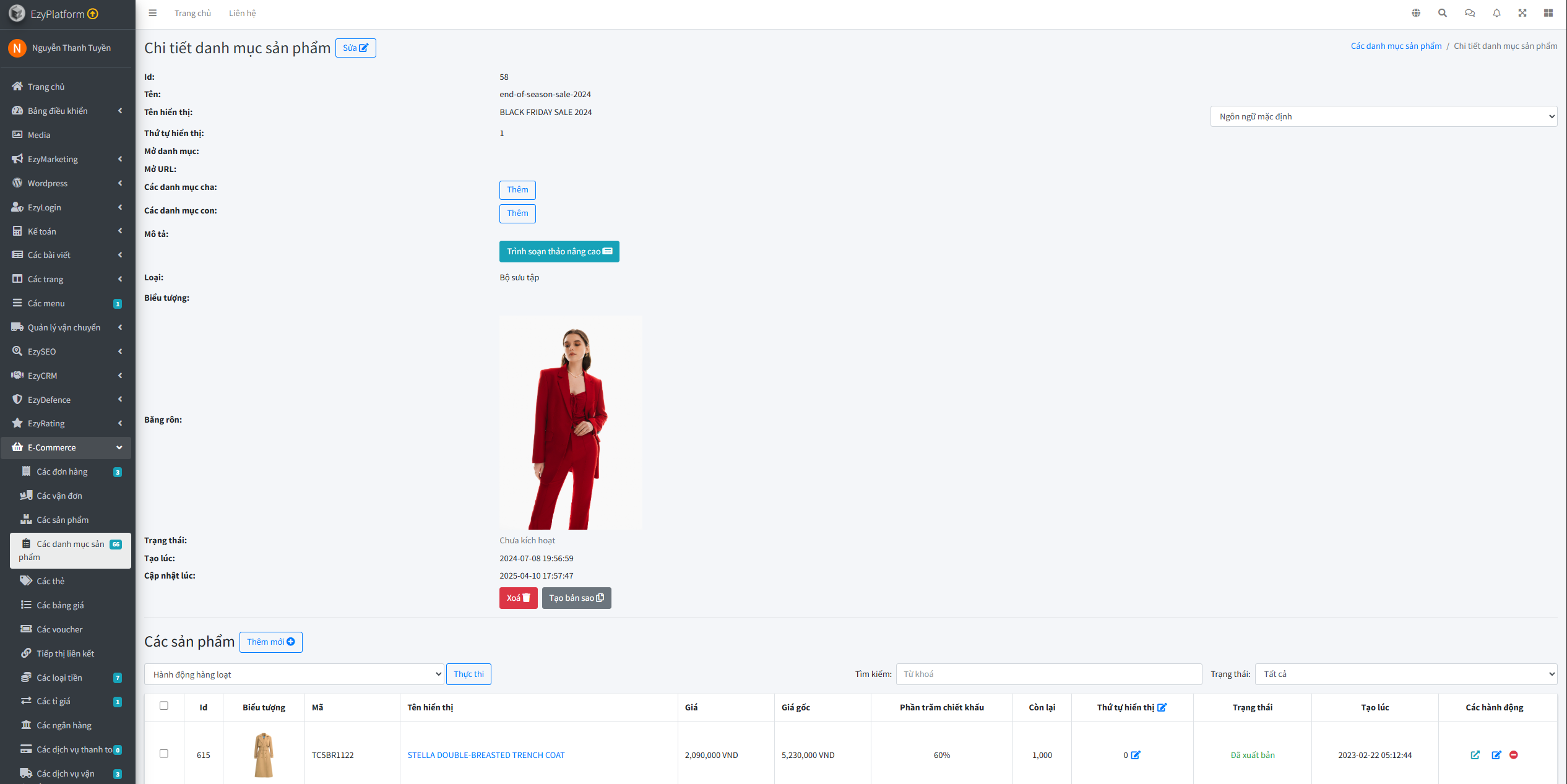Open the chat messages icon
The height and width of the screenshot is (784, 1567).
pyautogui.click(x=1470, y=13)
